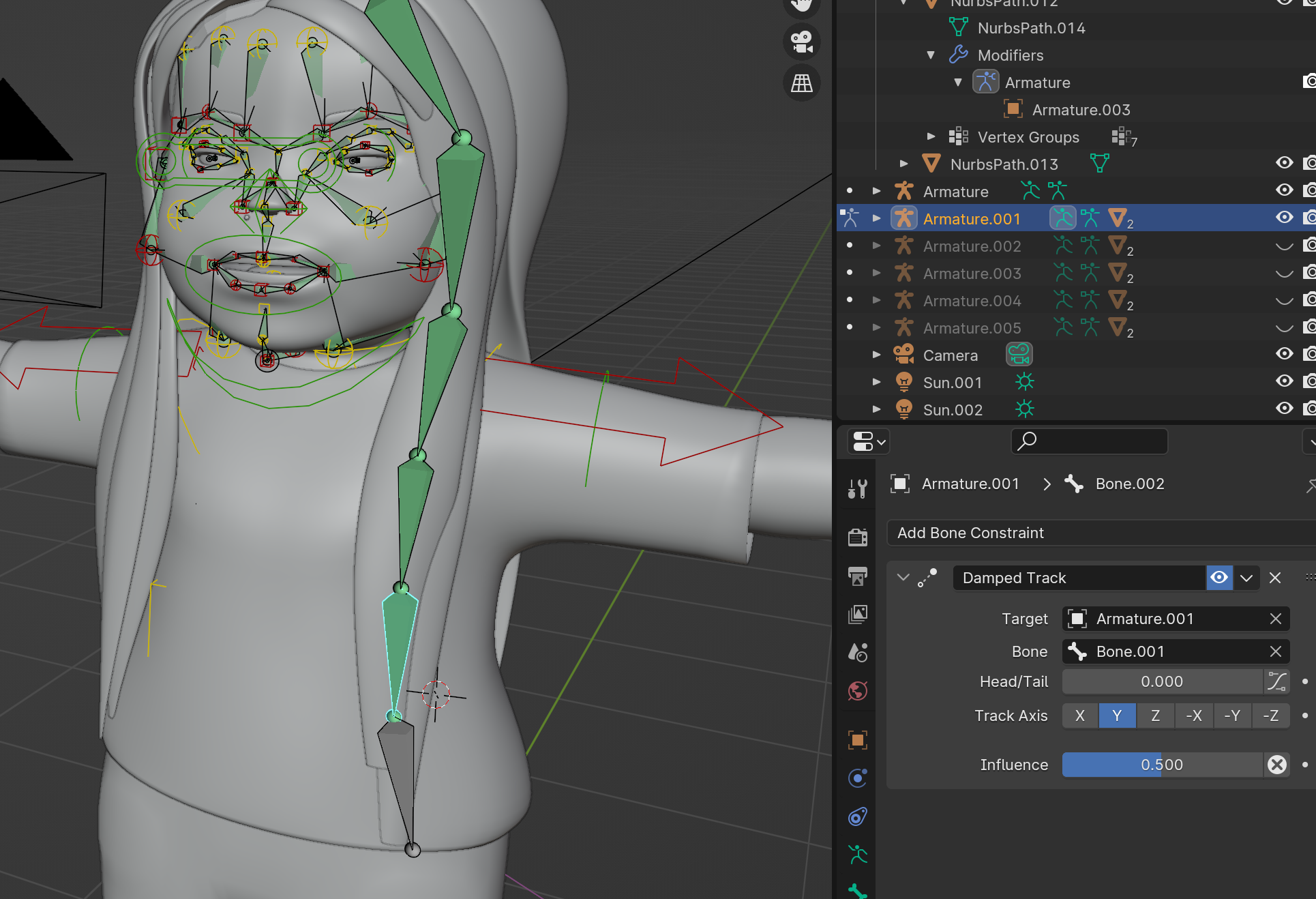1316x899 pixels.
Task: Collapse the Modifiers tree item
Action: pyautogui.click(x=931, y=55)
